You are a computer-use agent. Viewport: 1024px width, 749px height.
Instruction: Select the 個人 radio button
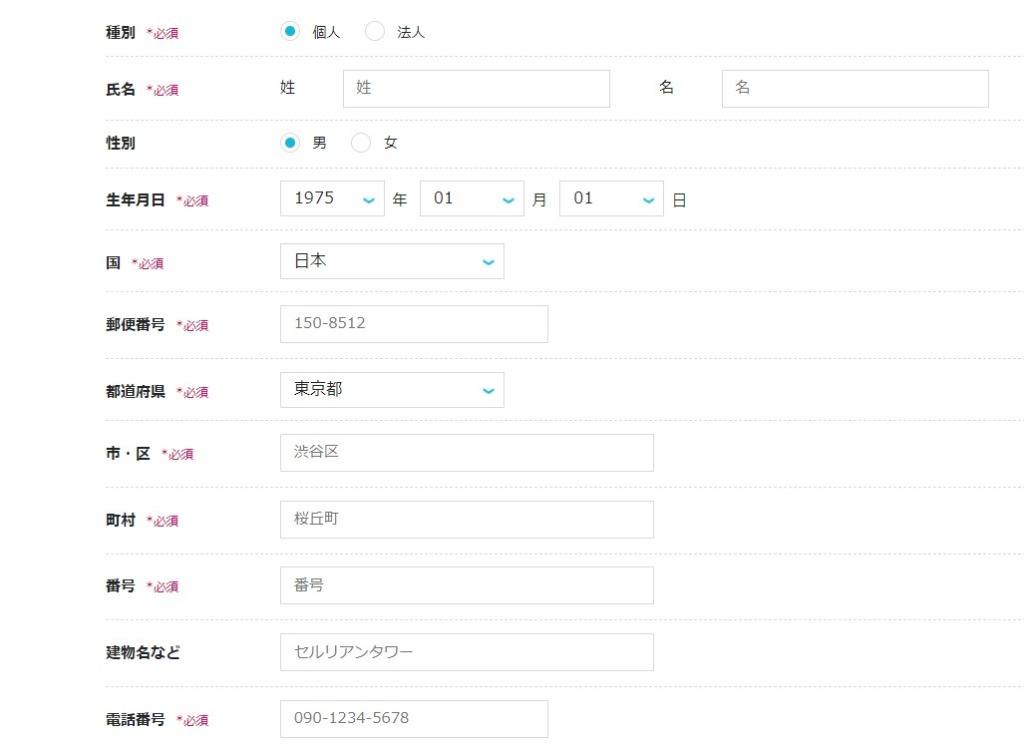tap(290, 31)
